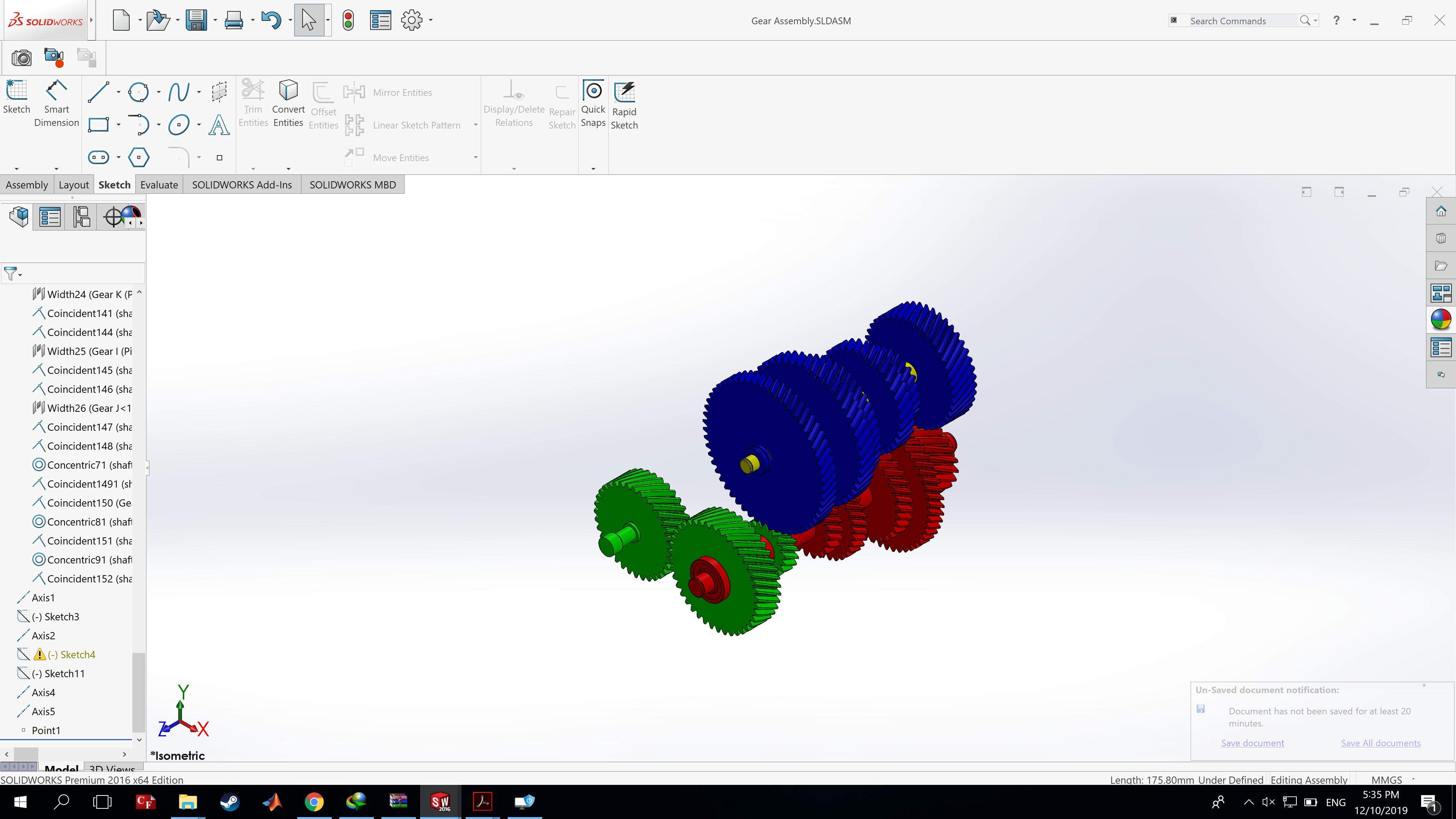Open the ConfigurationManager tab

pyautogui.click(x=82, y=217)
